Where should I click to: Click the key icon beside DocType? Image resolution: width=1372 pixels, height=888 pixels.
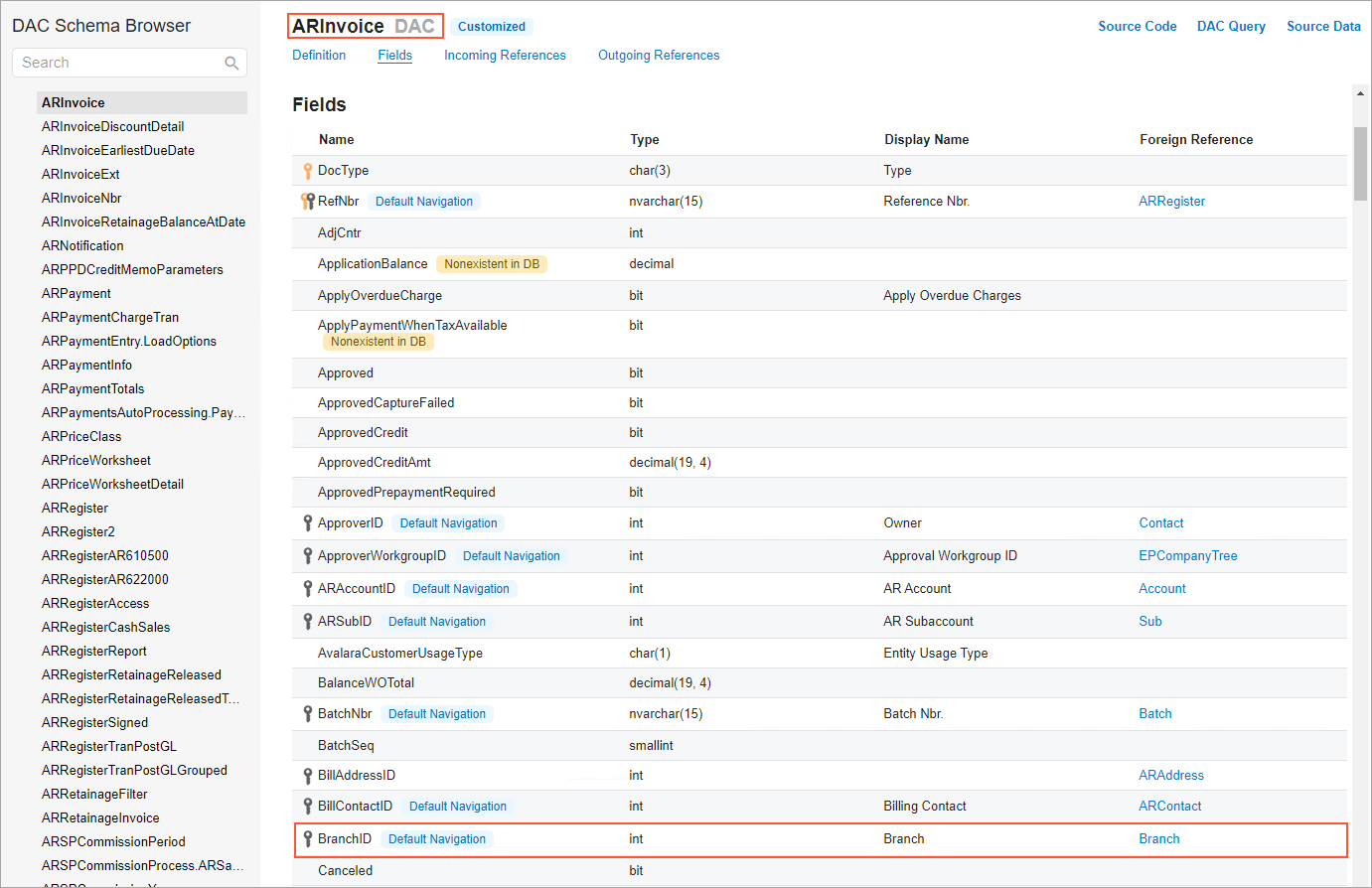click(308, 171)
